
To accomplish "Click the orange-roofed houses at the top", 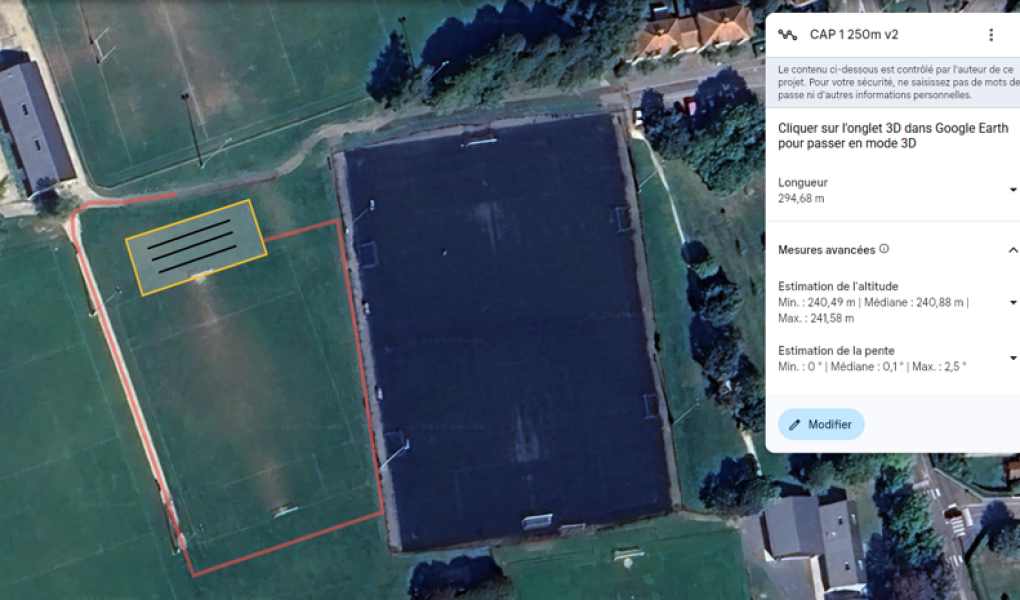I will tap(693, 29).
